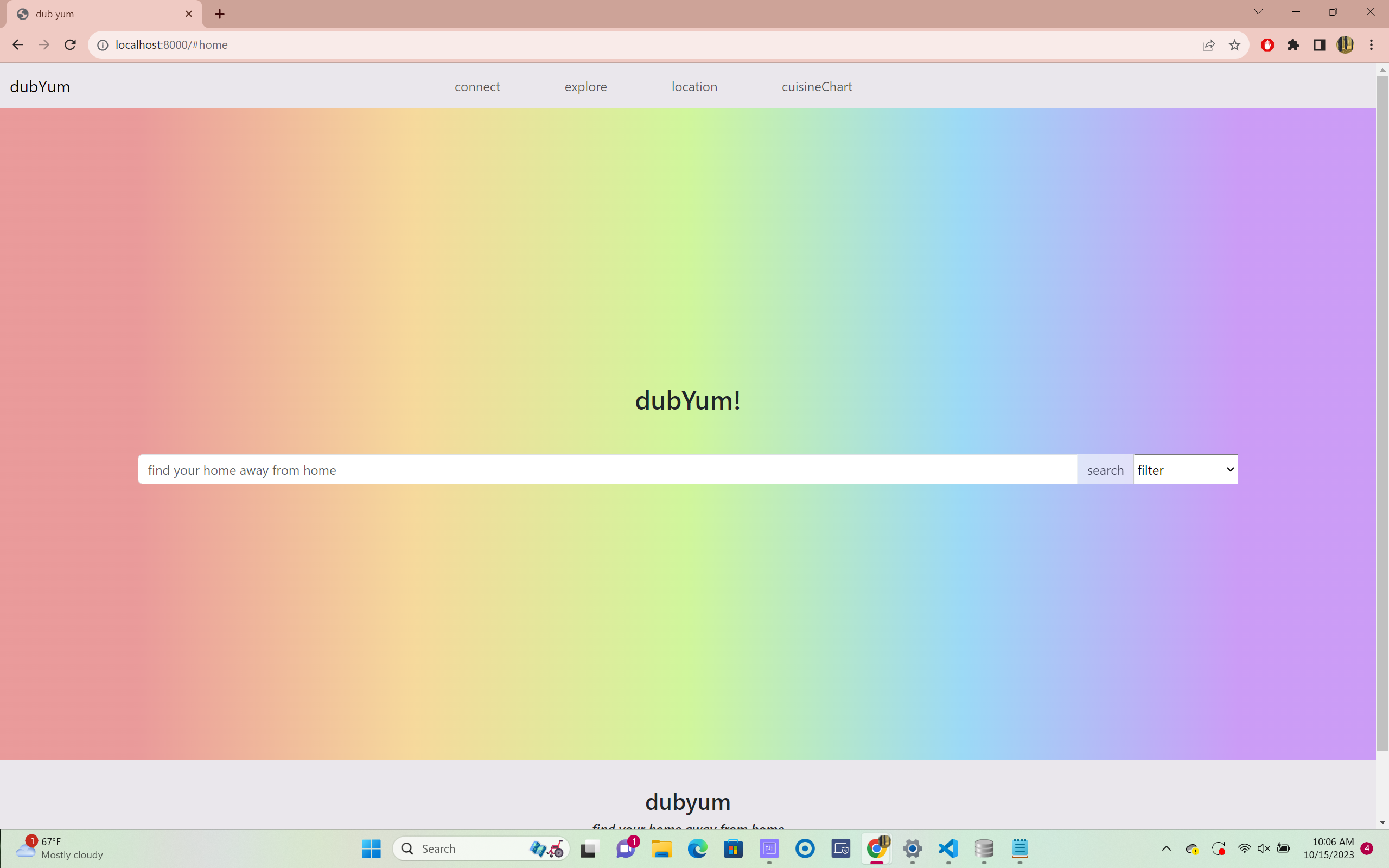Screen dimensions: 1389x868
Task: Open the tab search chevron
Action: pyautogui.click(x=1258, y=12)
